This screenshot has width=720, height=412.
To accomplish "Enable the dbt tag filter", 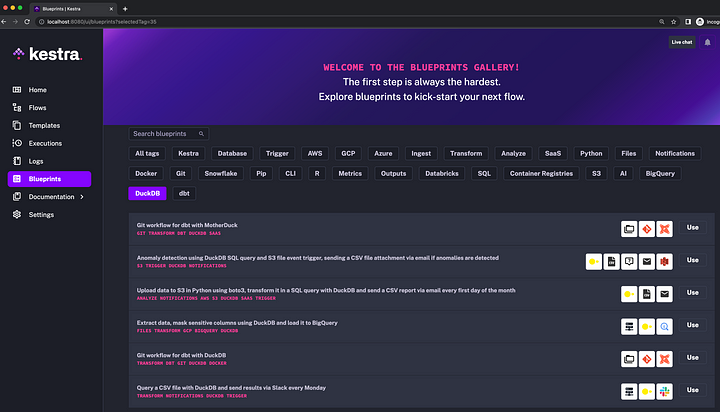I will click(x=185, y=193).
